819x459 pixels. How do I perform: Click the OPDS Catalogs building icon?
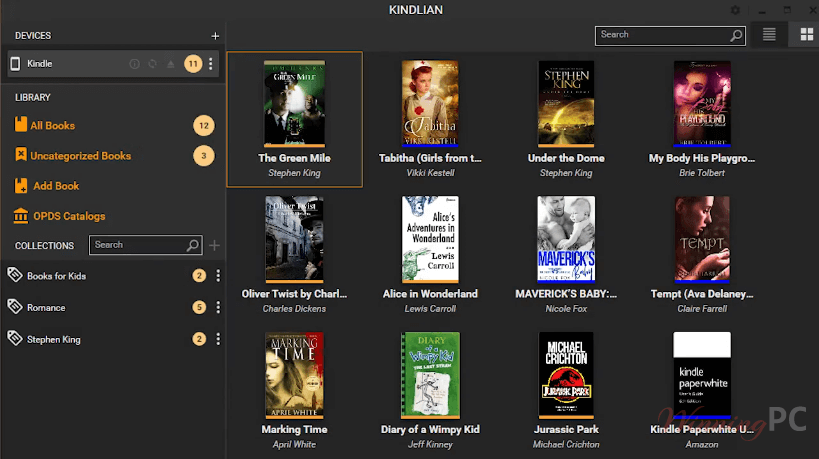click(21, 215)
